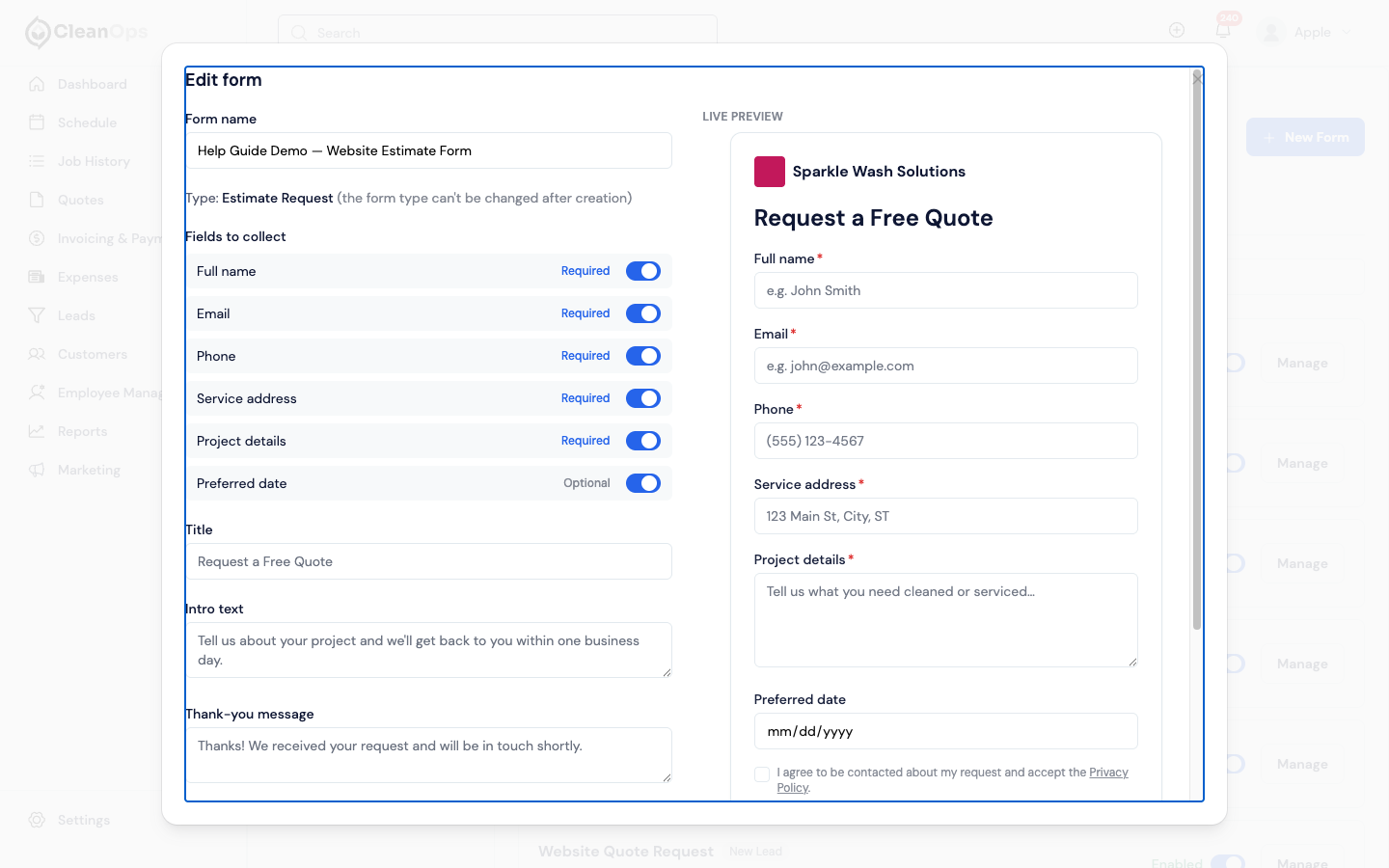Screen dimensions: 1389x868
Task: Close the Edit form dialog
Action: pos(1197,79)
